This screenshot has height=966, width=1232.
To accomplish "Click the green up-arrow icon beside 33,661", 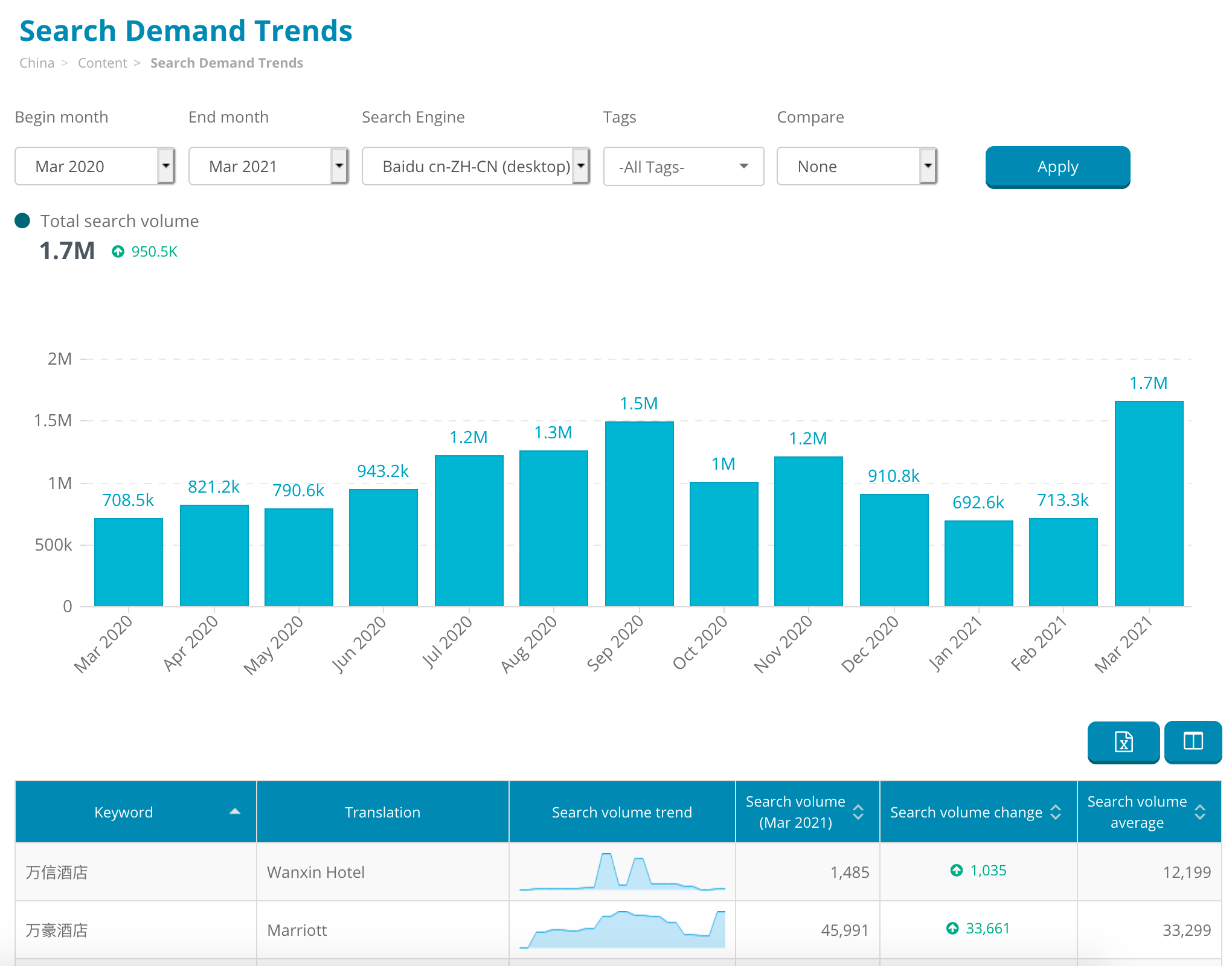I will coord(952,929).
